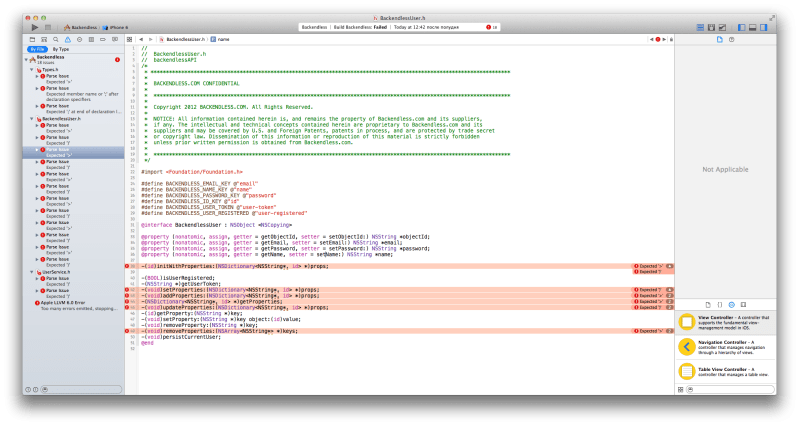The width and height of the screenshot is (799, 426).
Task: Go forward in editor history
Action: (150, 39)
